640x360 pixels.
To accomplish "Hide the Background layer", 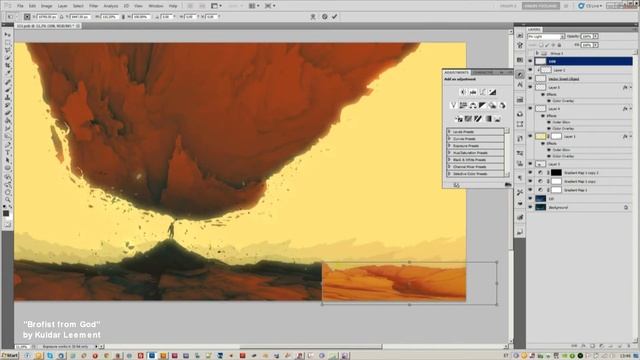I will coord(530,207).
